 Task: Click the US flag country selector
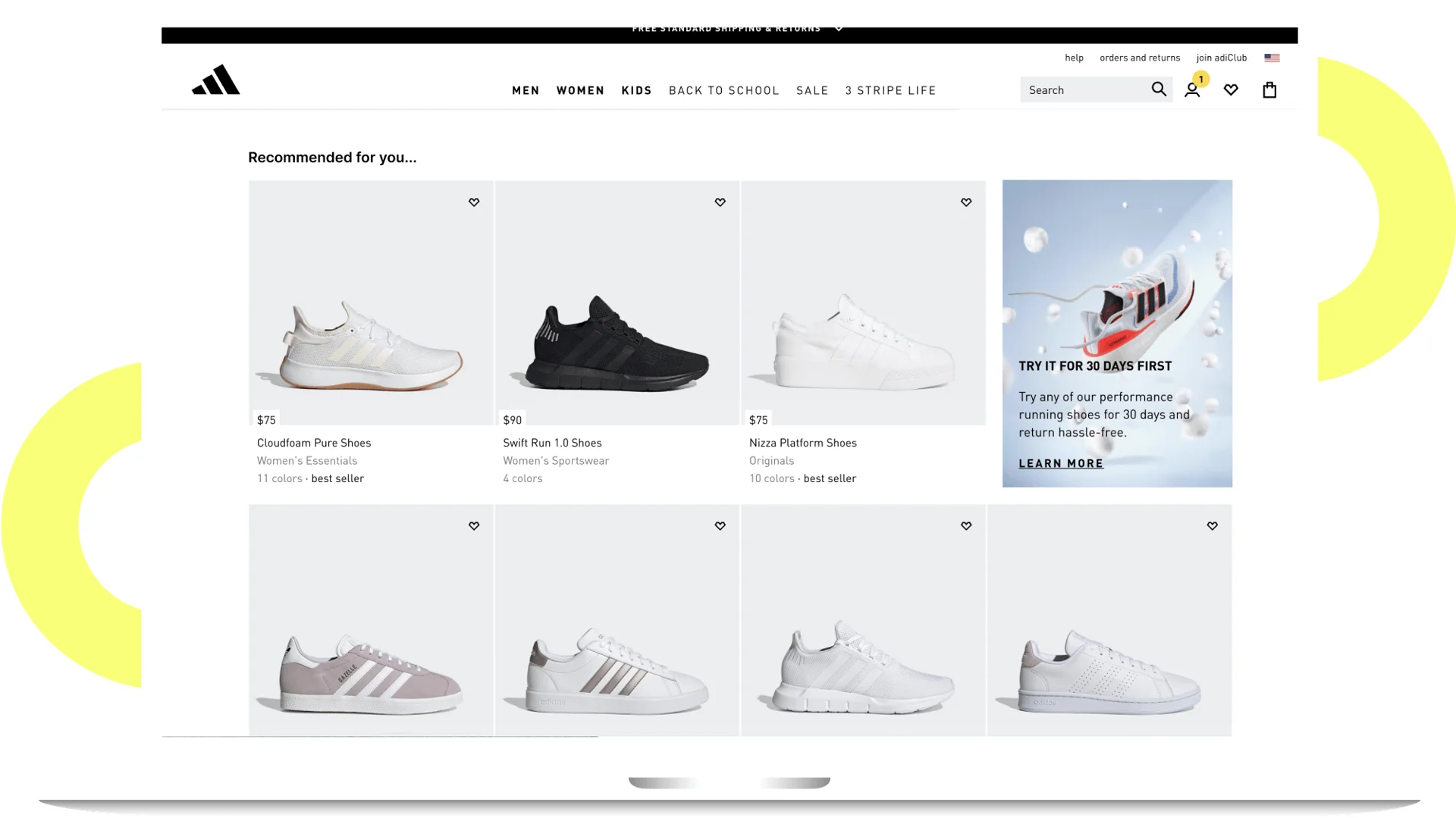[1272, 58]
